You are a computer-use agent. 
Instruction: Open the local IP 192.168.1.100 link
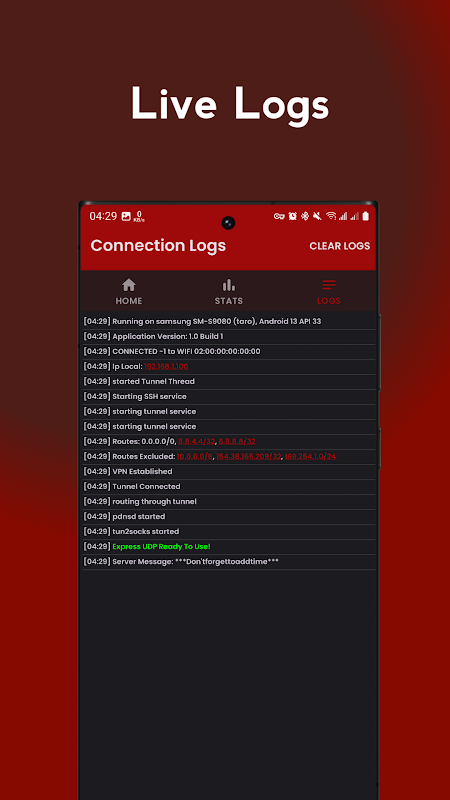coord(166,366)
